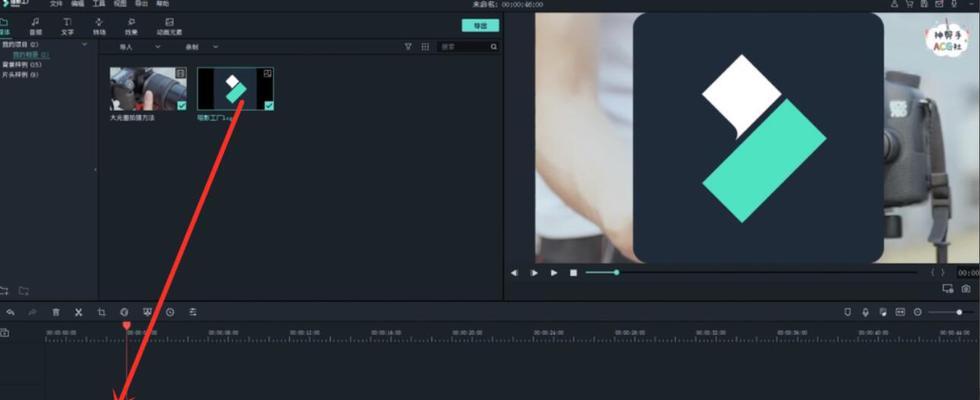Open the File (文件) menu
The height and width of the screenshot is (400, 980).
(56, 4)
